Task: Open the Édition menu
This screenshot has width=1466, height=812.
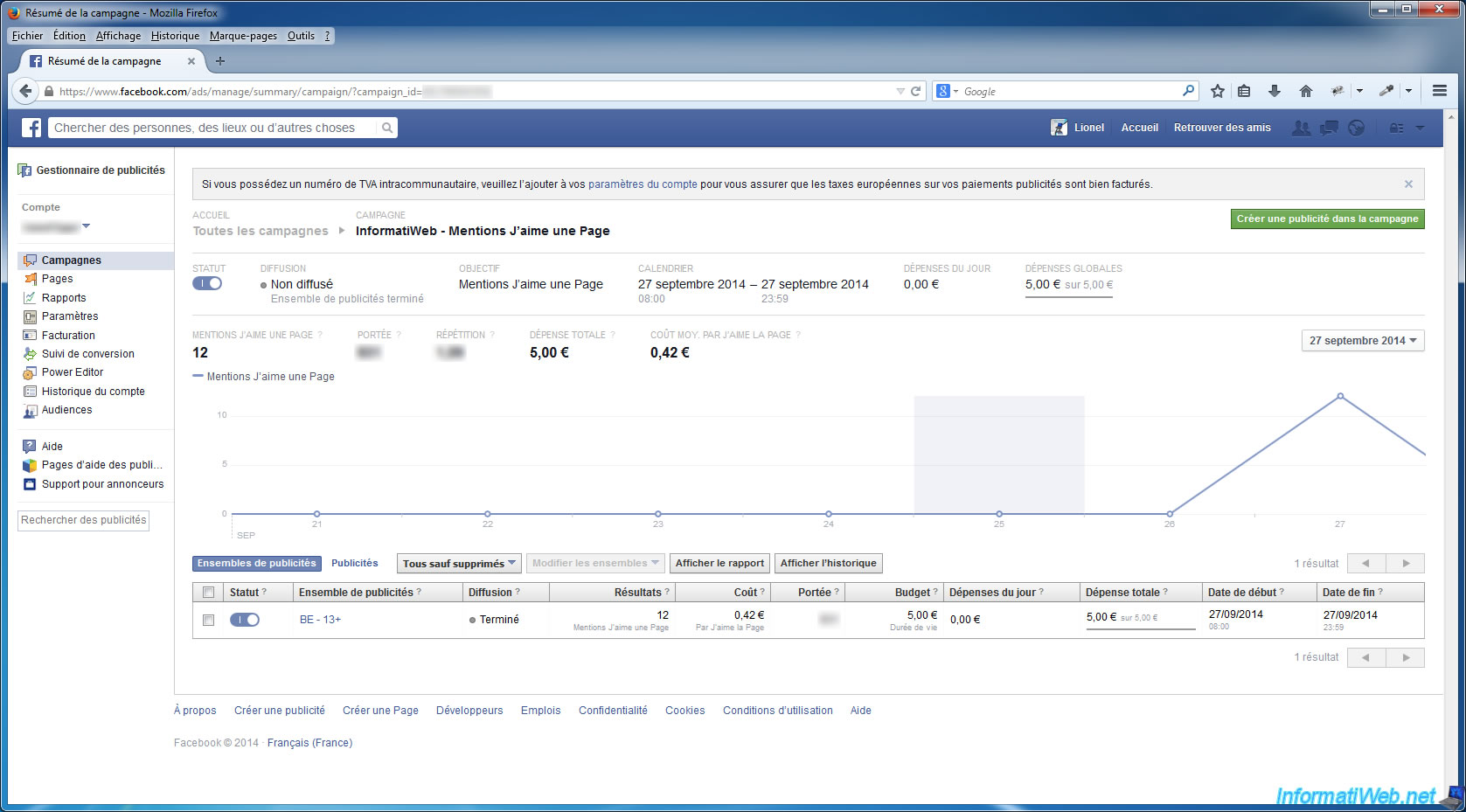Action: (x=69, y=36)
